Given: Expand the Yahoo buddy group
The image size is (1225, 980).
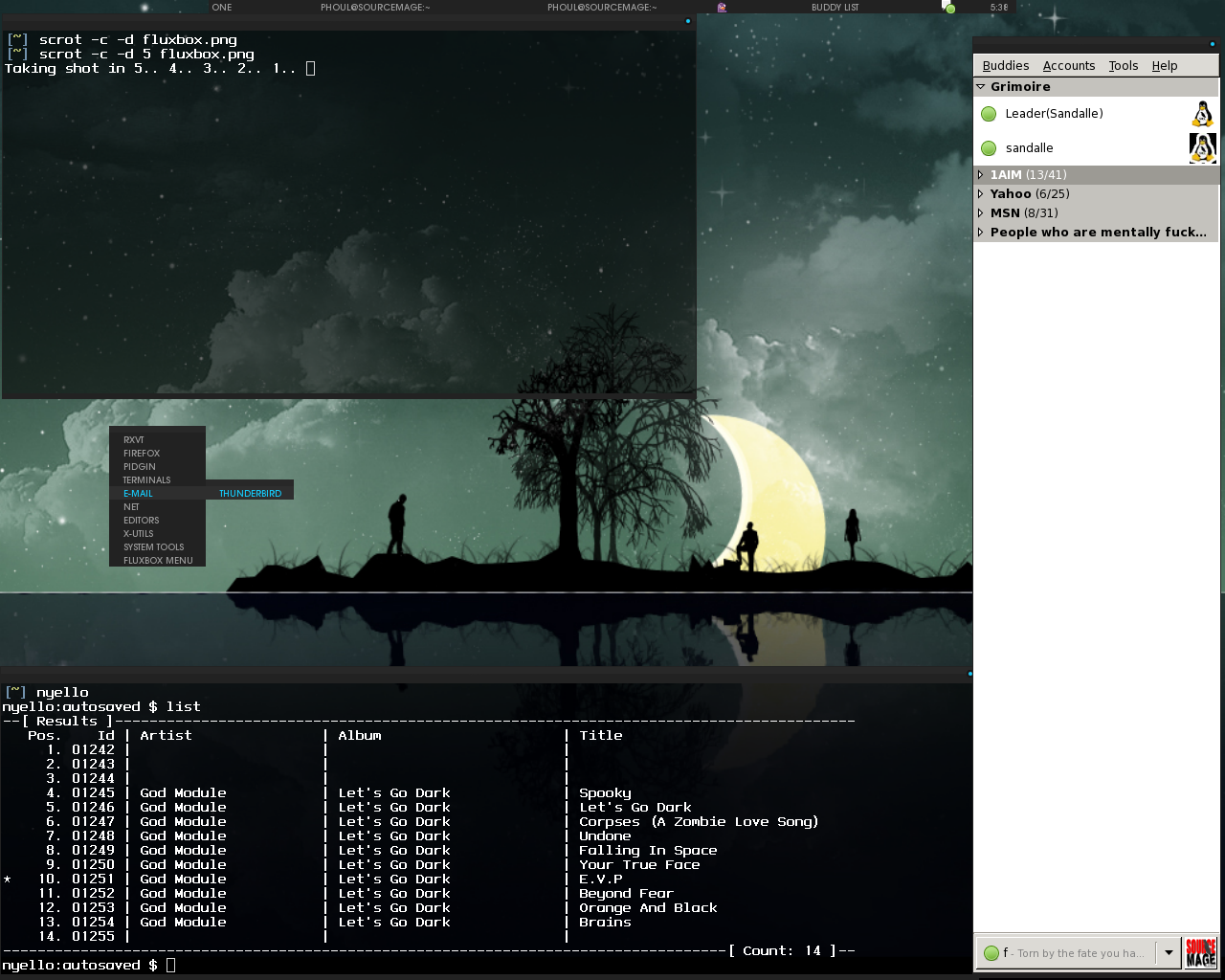Looking at the screenshot, I should tap(981, 194).
